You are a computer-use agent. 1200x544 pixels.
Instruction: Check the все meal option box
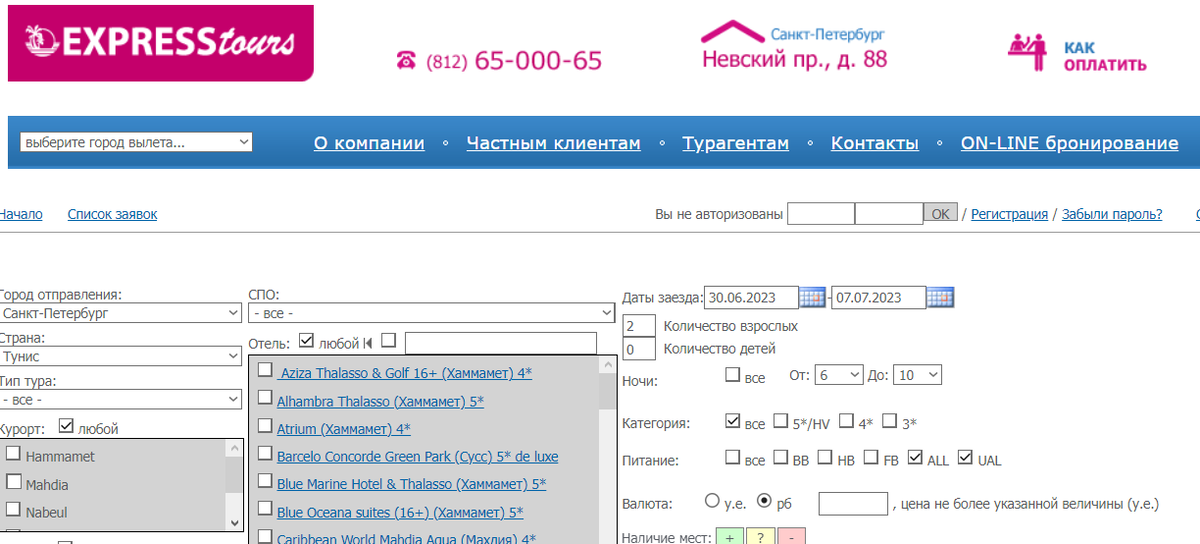click(x=733, y=458)
